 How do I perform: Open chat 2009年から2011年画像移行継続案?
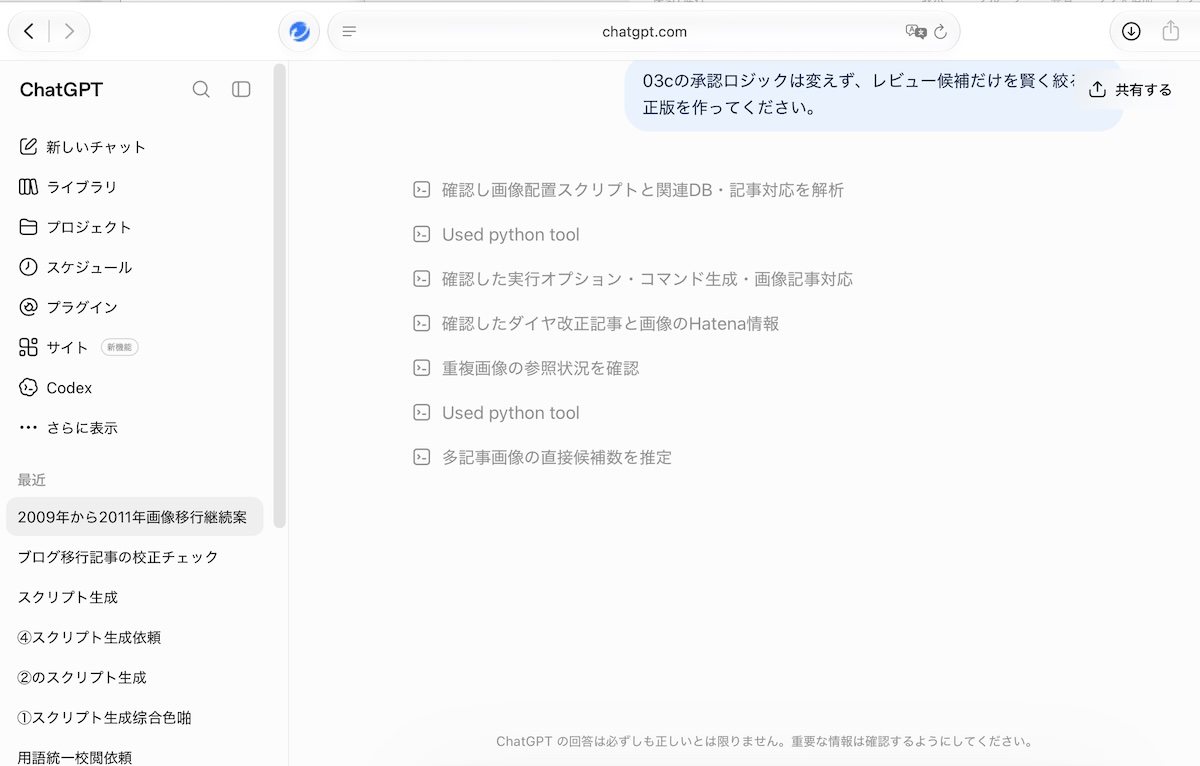(x=134, y=517)
